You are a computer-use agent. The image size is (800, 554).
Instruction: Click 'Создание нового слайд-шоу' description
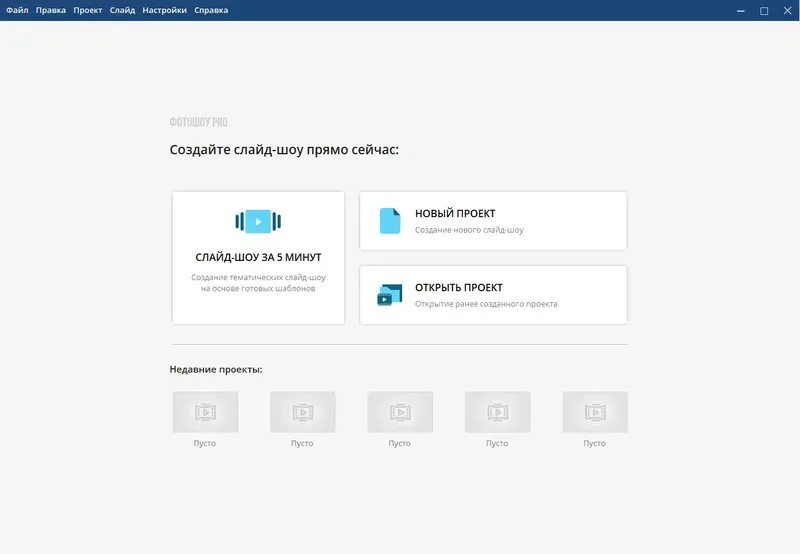[x=469, y=230]
